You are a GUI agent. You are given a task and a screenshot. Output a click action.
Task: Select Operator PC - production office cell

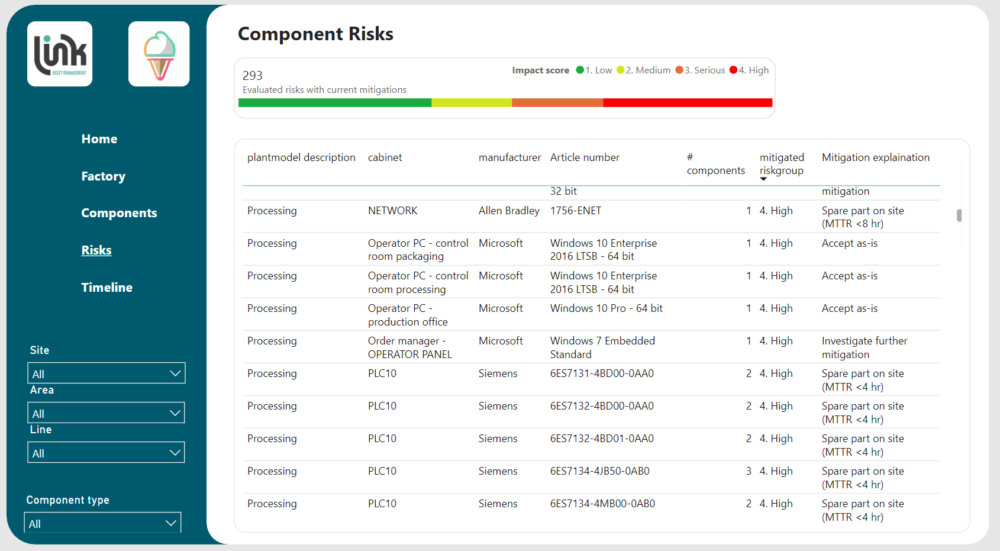click(x=408, y=315)
